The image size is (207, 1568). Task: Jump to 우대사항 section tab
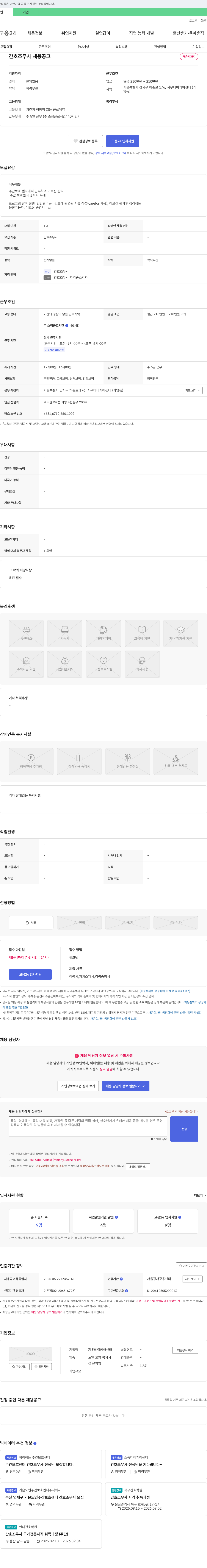pos(83,47)
